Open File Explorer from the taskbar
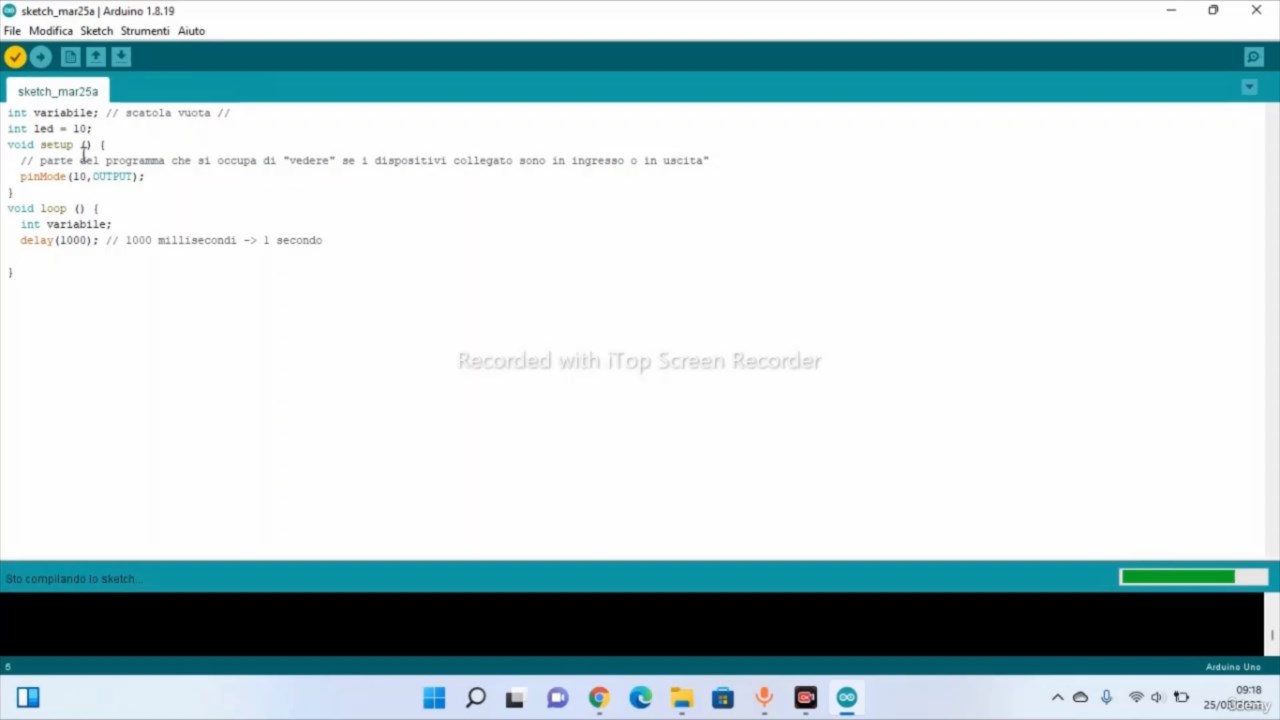The height and width of the screenshot is (720, 1280). click(682, 698)
